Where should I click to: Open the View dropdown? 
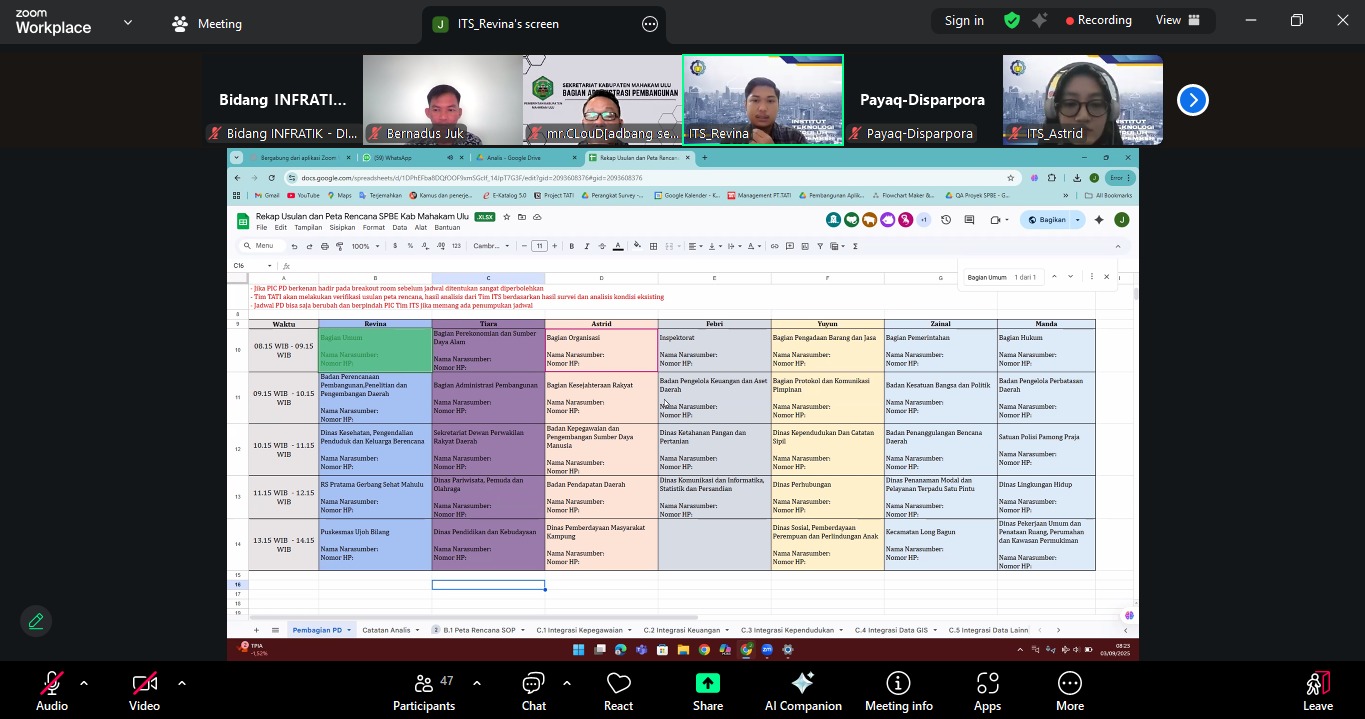[1177, 20]
